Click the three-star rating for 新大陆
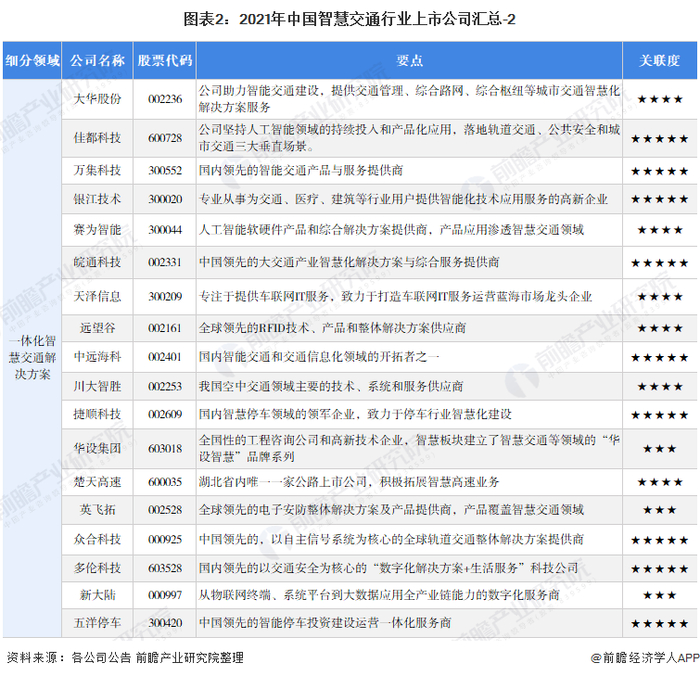The image size is (700, 677). [660, 595]
